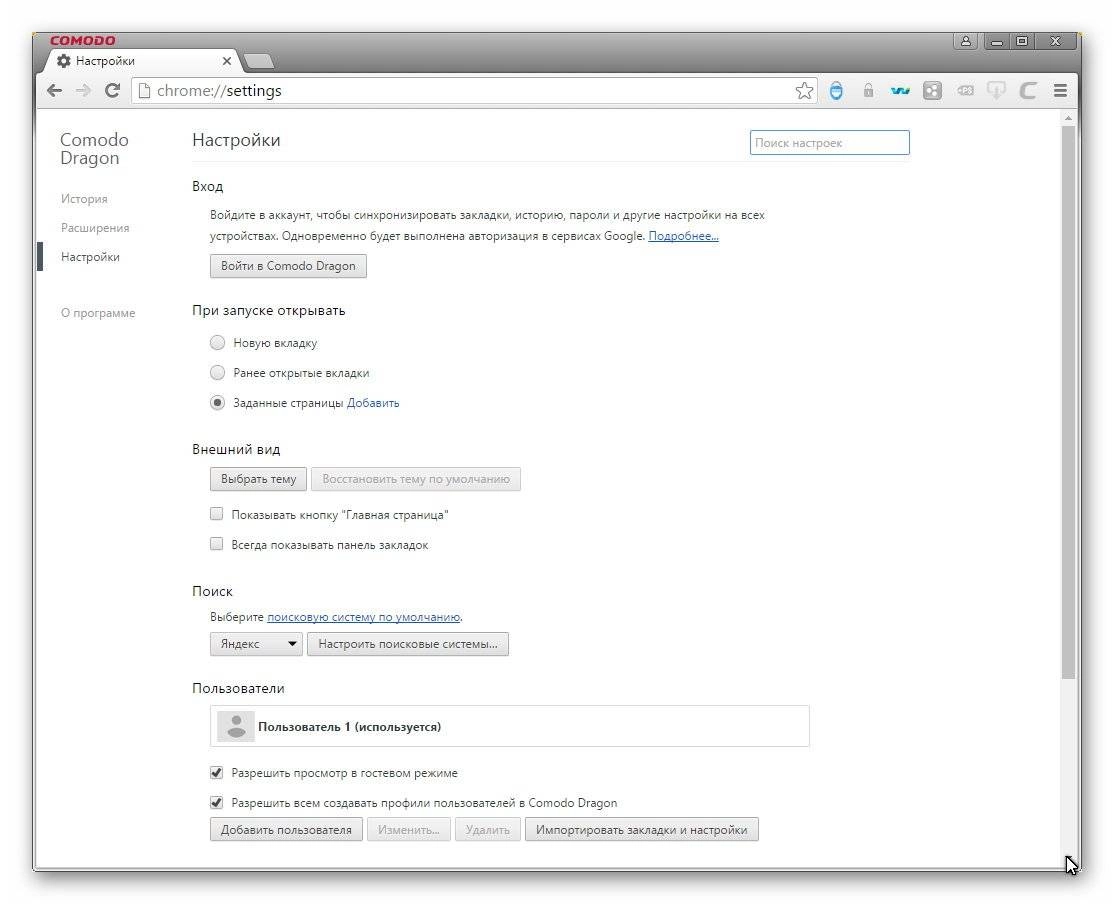Click the price tag extension icon
Viewport: 1114px width, 904px height.
tap(965, 90)
